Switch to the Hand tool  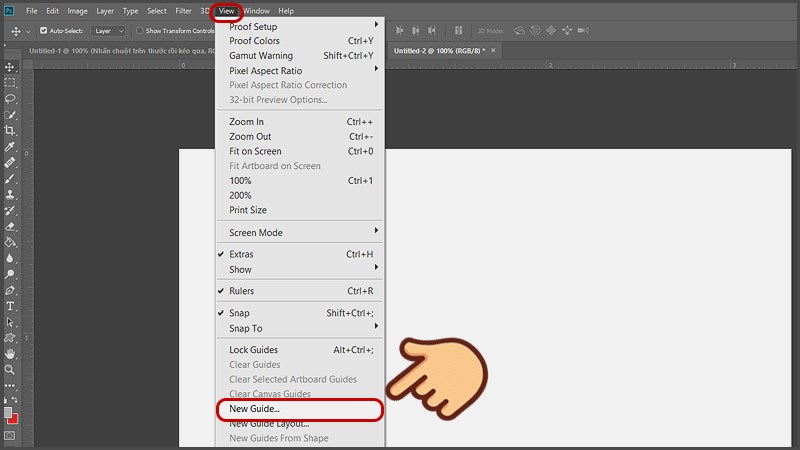point(10,354)
